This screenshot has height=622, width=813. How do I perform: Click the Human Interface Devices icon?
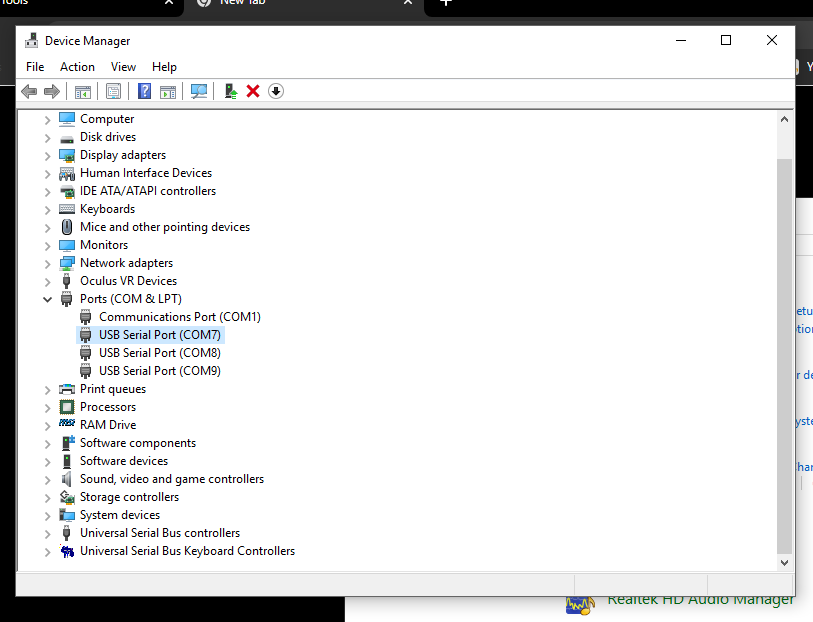[67, 173]
